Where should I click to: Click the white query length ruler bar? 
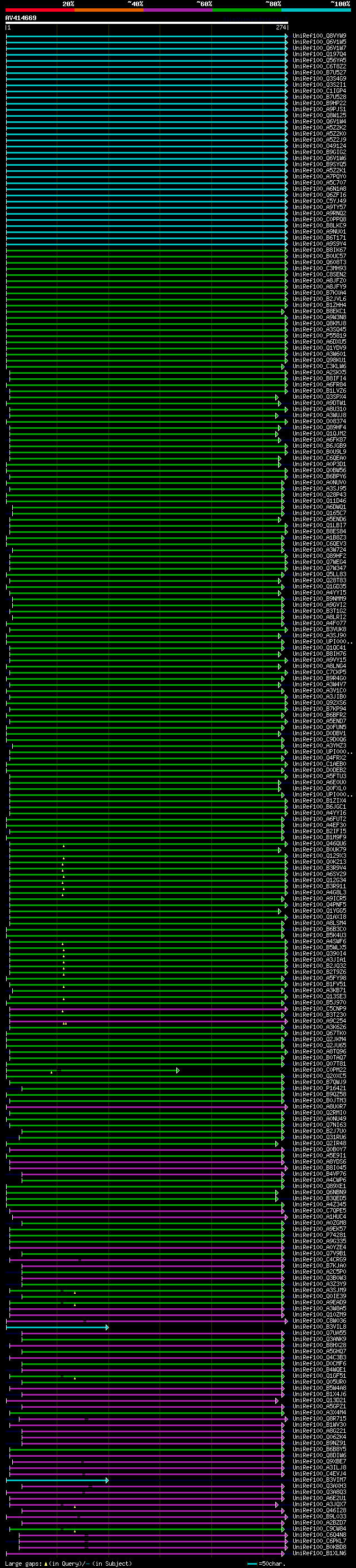pyautogui.click(x=147, y=22)
